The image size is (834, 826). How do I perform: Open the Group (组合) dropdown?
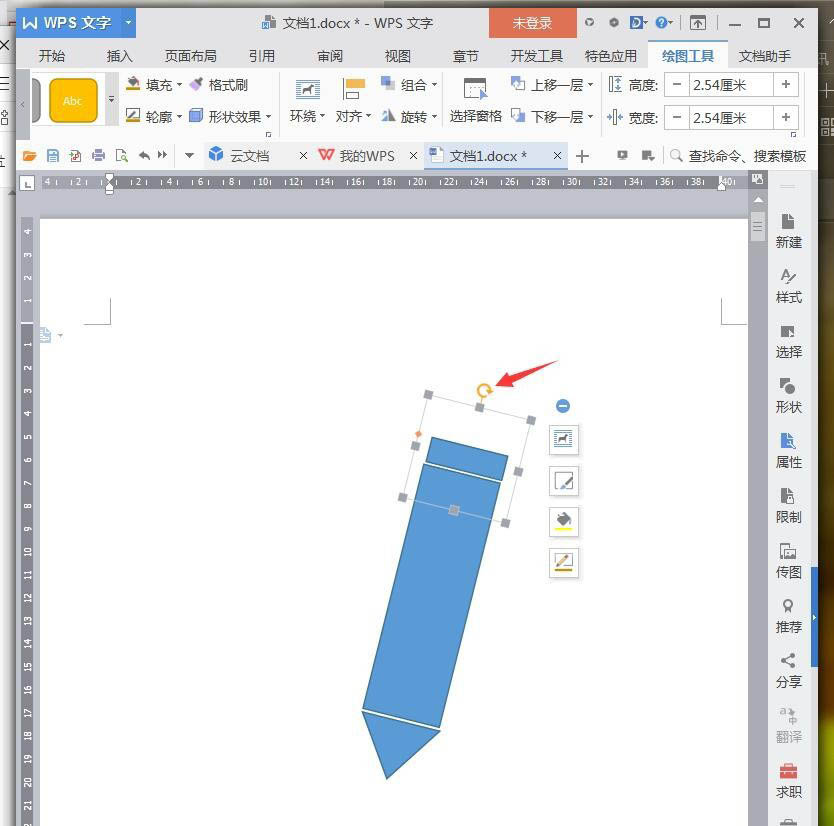[409, 85]
